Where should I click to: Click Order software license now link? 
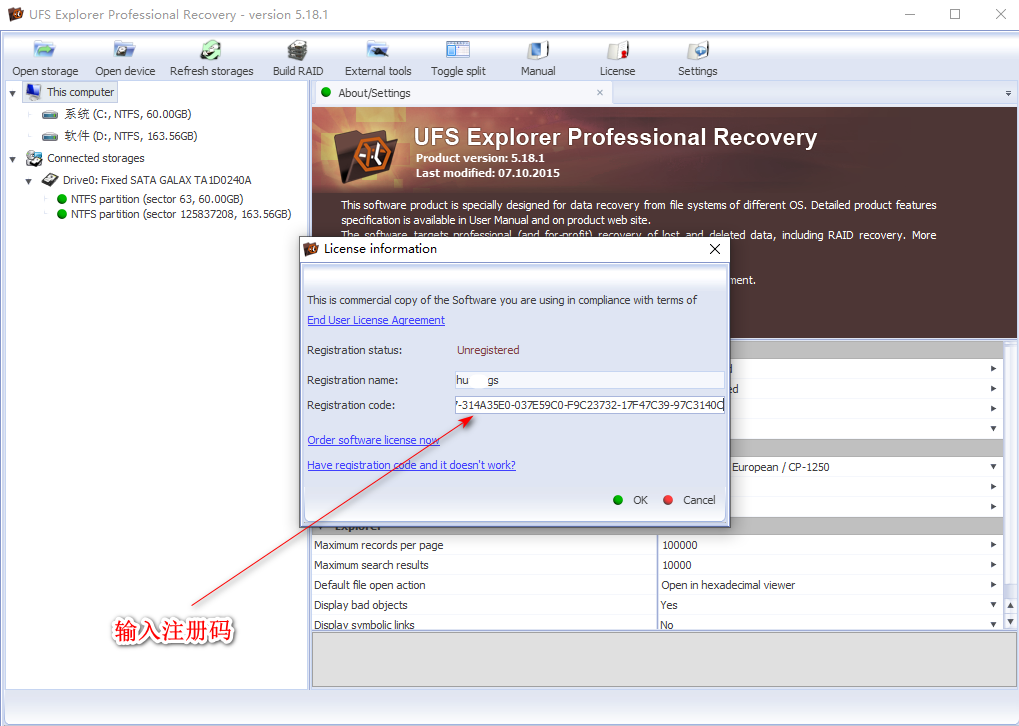[373, 440]
